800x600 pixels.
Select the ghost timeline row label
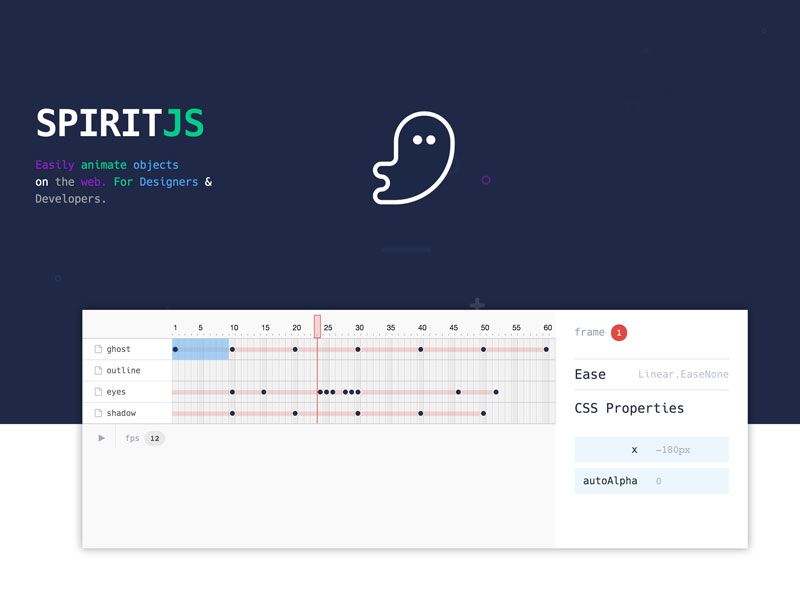point(118,349)
